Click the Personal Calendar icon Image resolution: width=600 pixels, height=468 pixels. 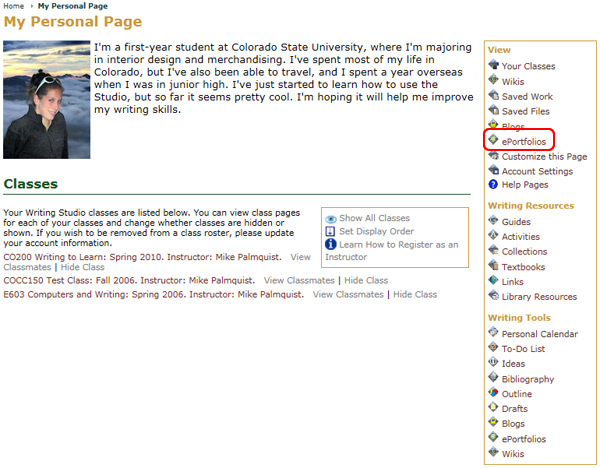point(494,332)
